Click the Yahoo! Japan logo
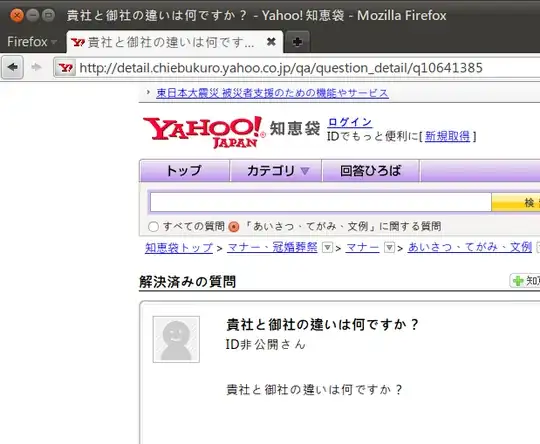540x444 pixels. coord(204,132)
